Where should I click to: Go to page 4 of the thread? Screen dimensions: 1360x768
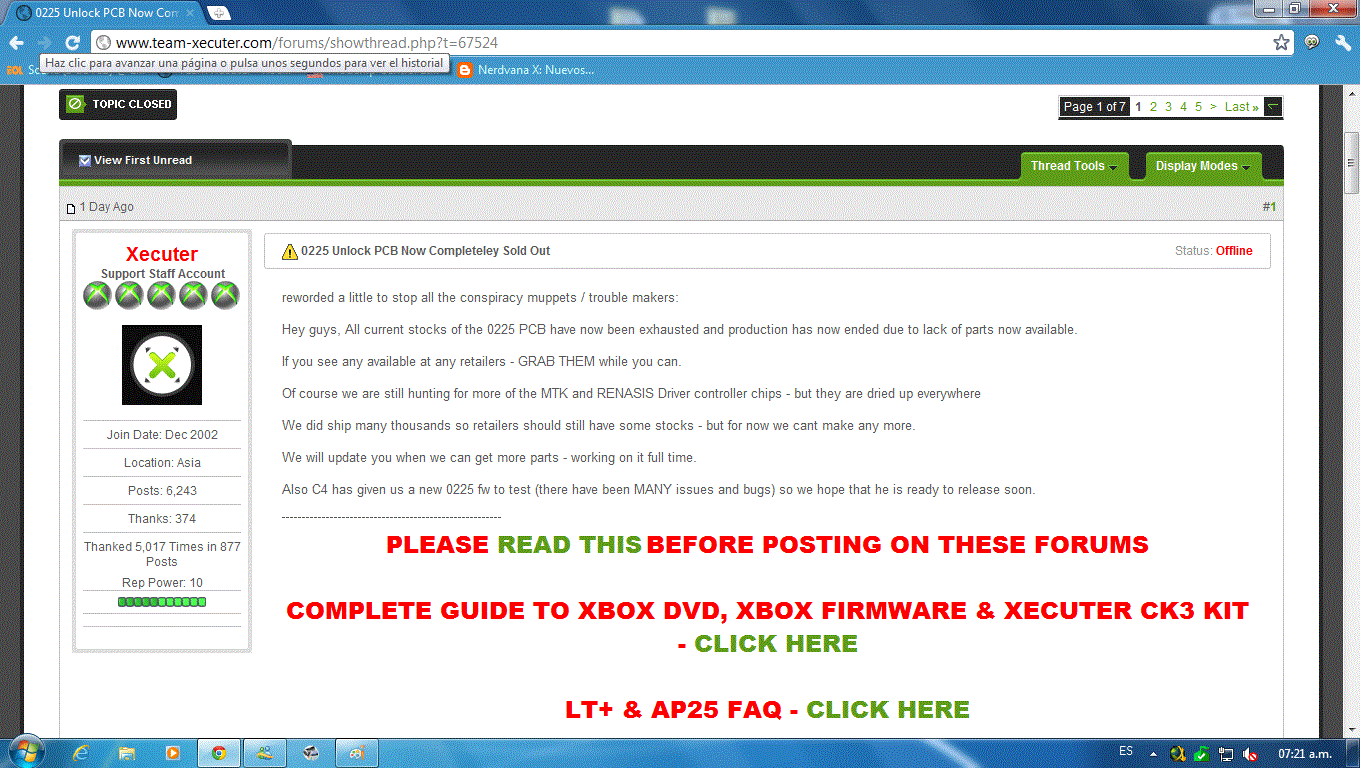pos(1183,107)
